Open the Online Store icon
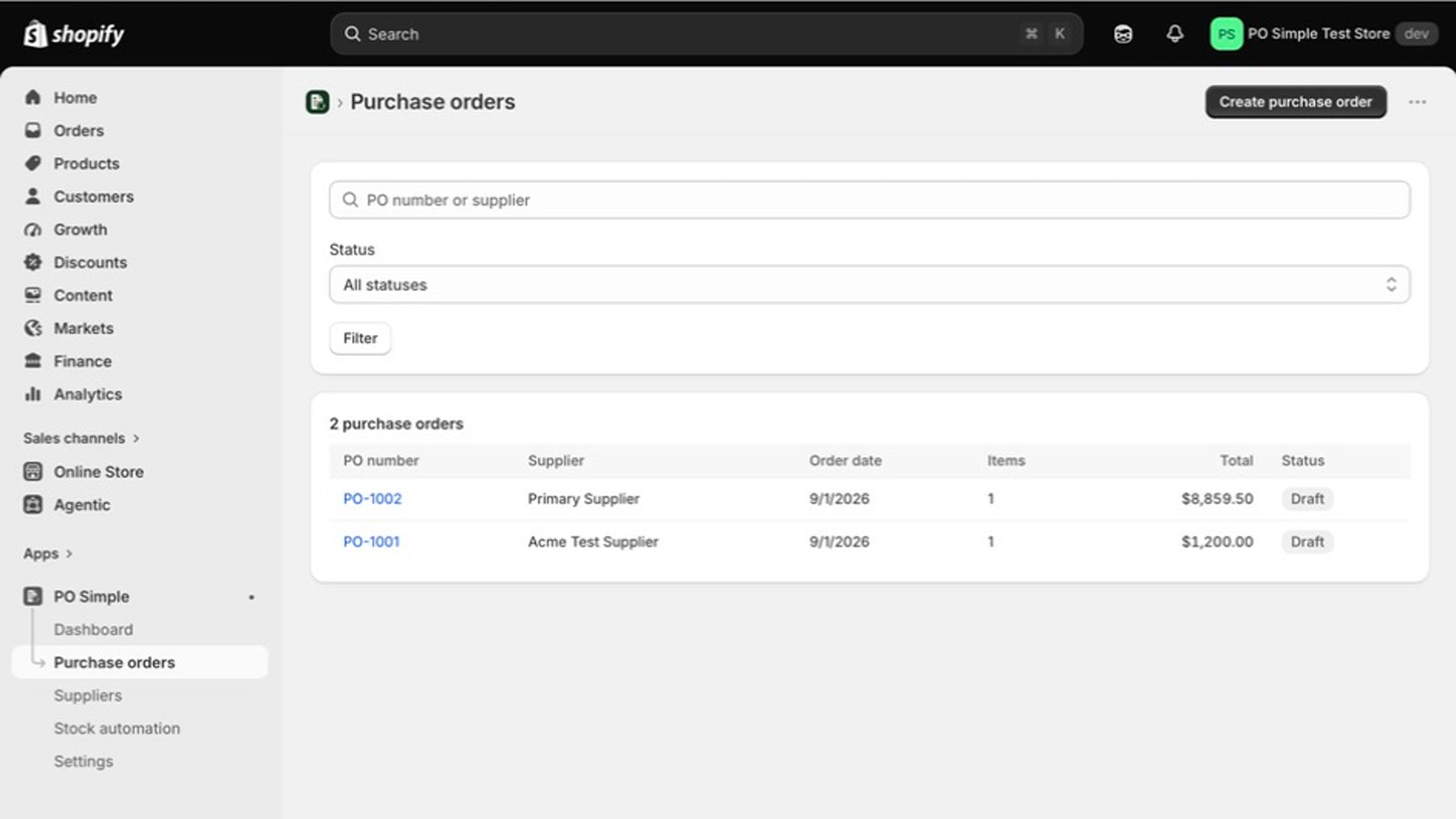The width and height of the screenshot is (1456, 819). [33, 471]
